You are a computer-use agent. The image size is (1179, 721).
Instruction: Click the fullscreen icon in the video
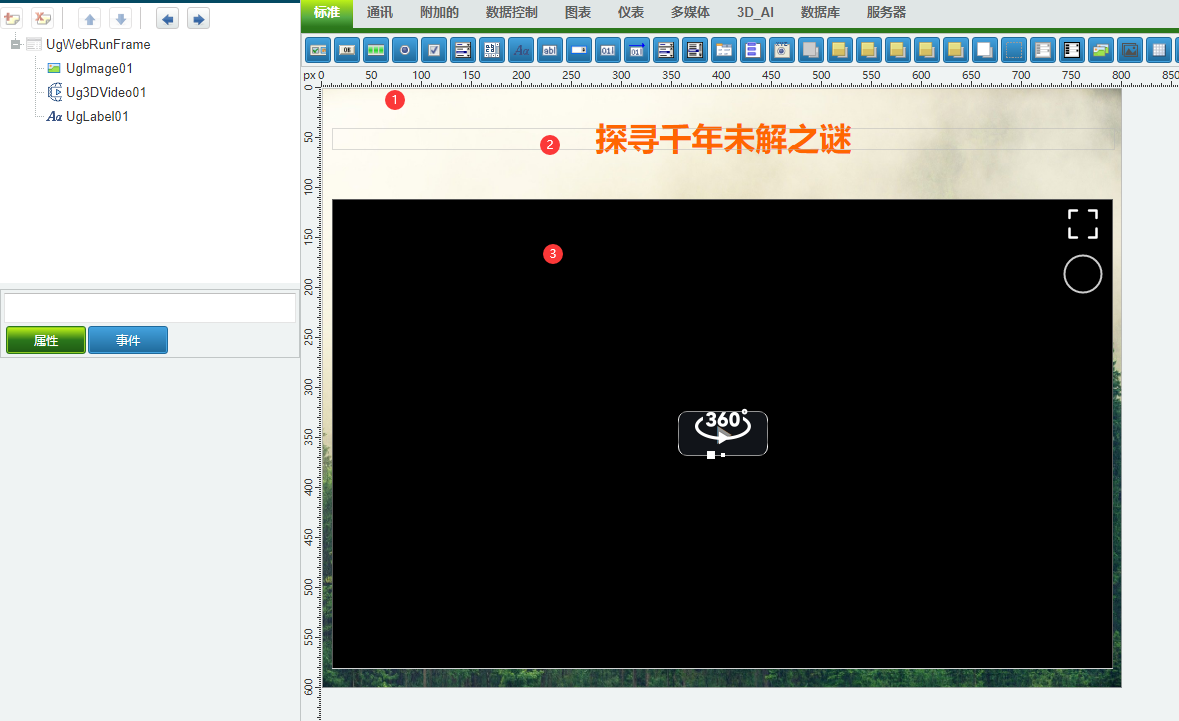point(1083,224)
